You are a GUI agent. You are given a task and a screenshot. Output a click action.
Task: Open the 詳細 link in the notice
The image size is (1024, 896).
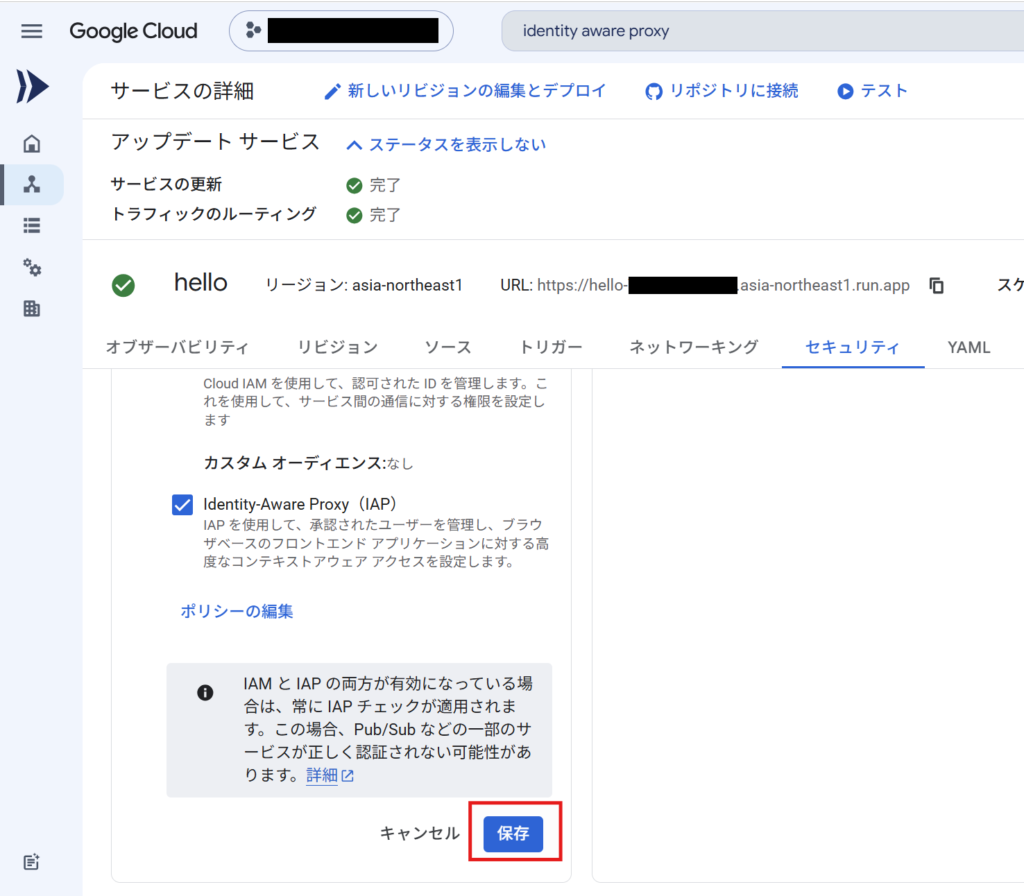[330, 775]
